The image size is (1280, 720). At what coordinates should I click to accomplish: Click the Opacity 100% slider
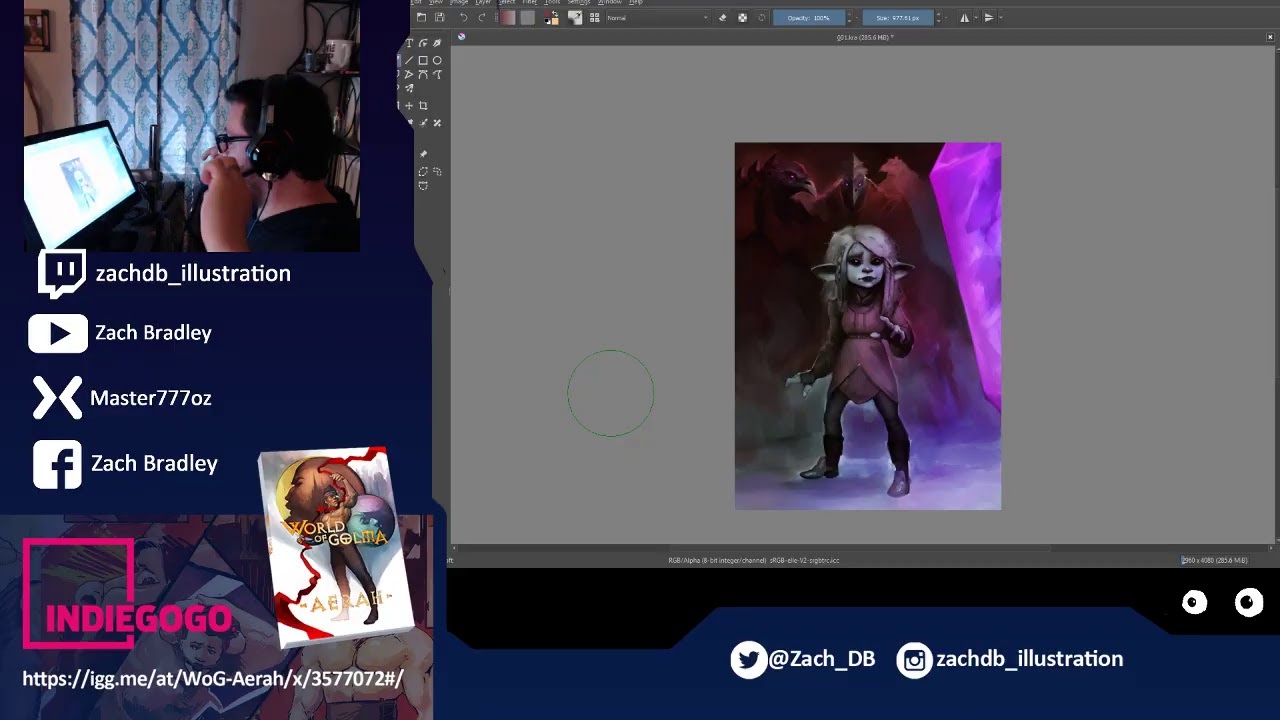pyautogui.click(x=808, y=18)
